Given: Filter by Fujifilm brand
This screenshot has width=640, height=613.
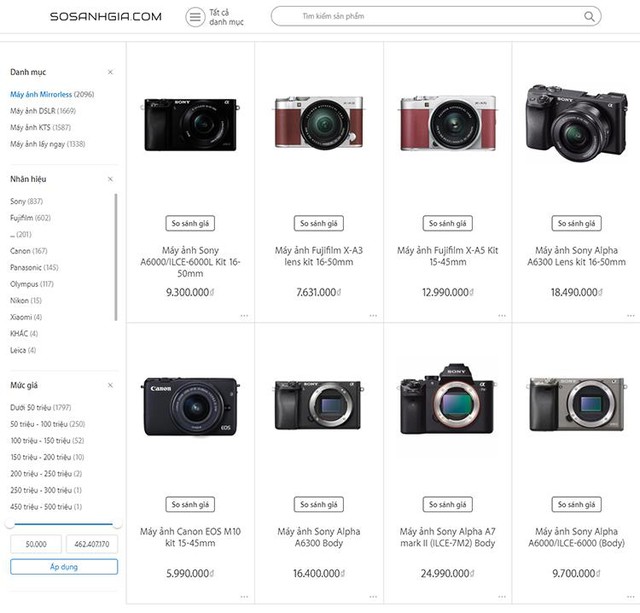Looking at the screenshot, I should click(30, 218).
